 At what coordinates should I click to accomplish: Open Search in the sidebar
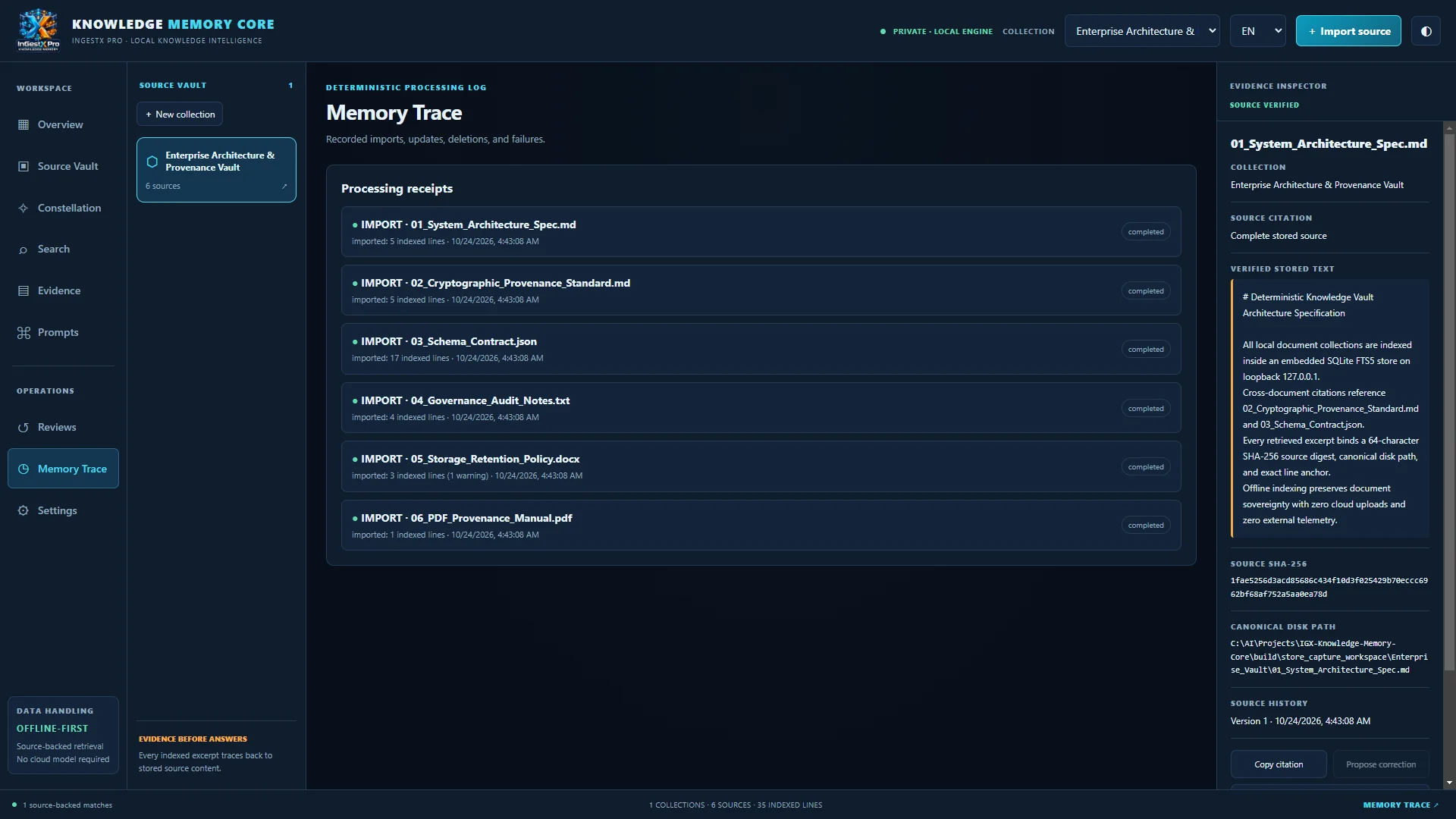(63, 249)
